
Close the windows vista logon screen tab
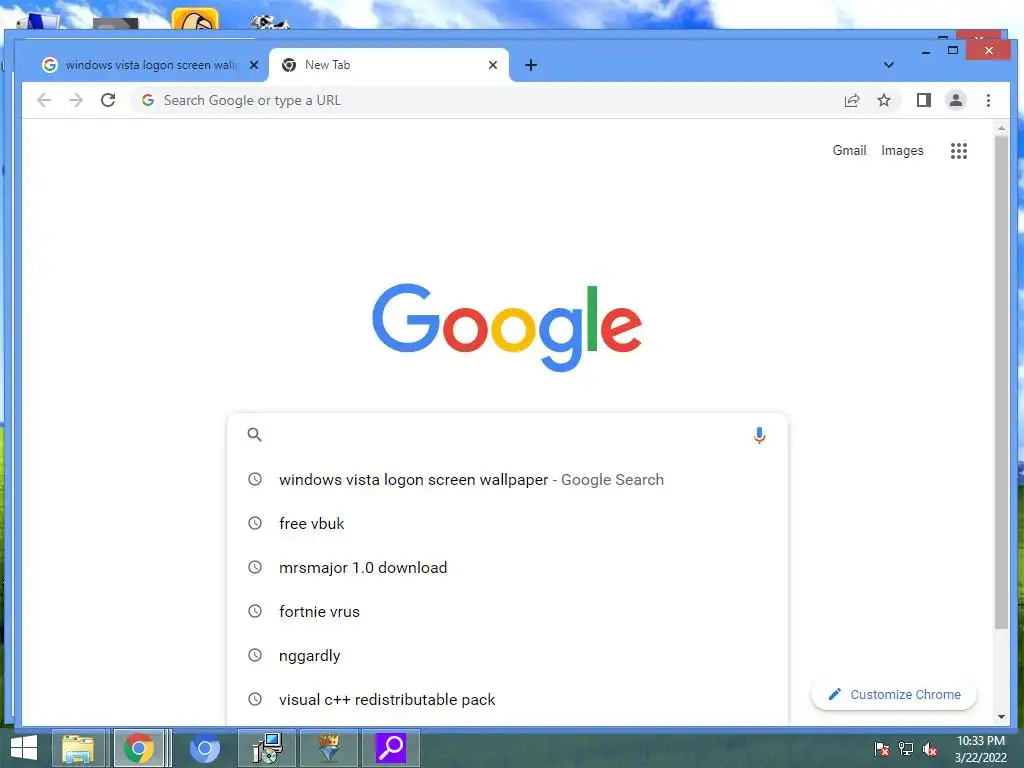[254, 65]
